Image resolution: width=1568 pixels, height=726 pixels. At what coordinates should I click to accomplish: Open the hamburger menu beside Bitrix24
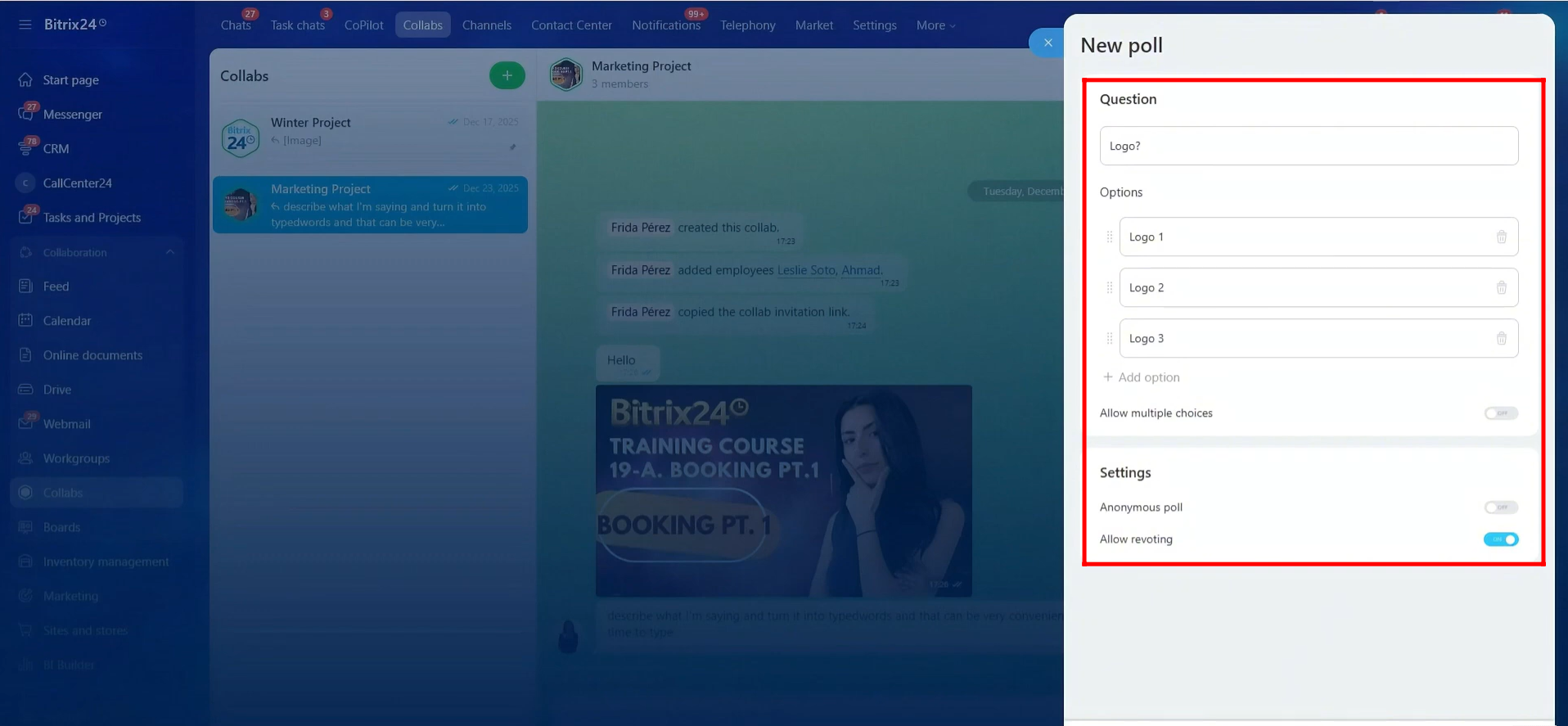[x=25, y=25]
